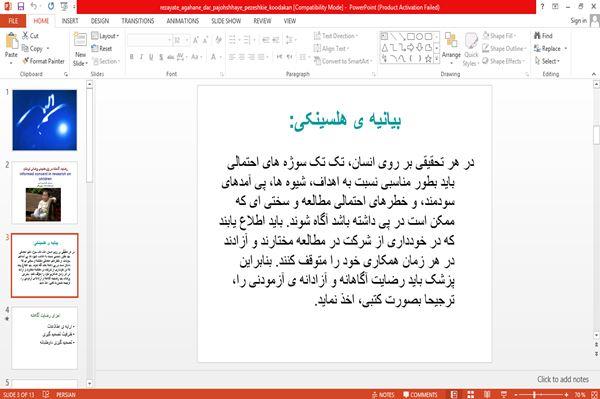The image size is (600, 399).
Task: Open the Layout dropdown
Action: [x=105, y=36]
